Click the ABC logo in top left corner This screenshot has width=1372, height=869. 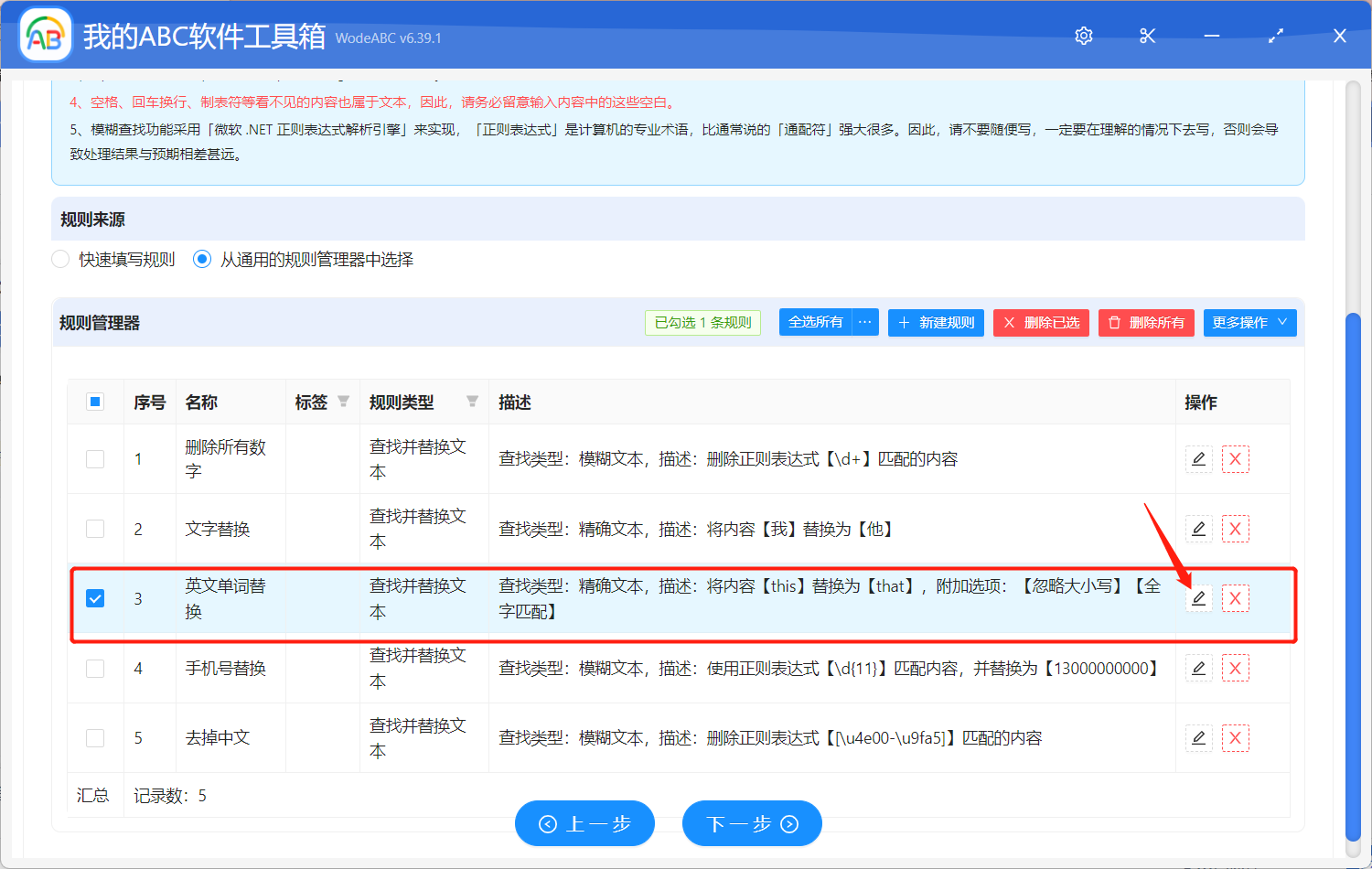(45, 34)
